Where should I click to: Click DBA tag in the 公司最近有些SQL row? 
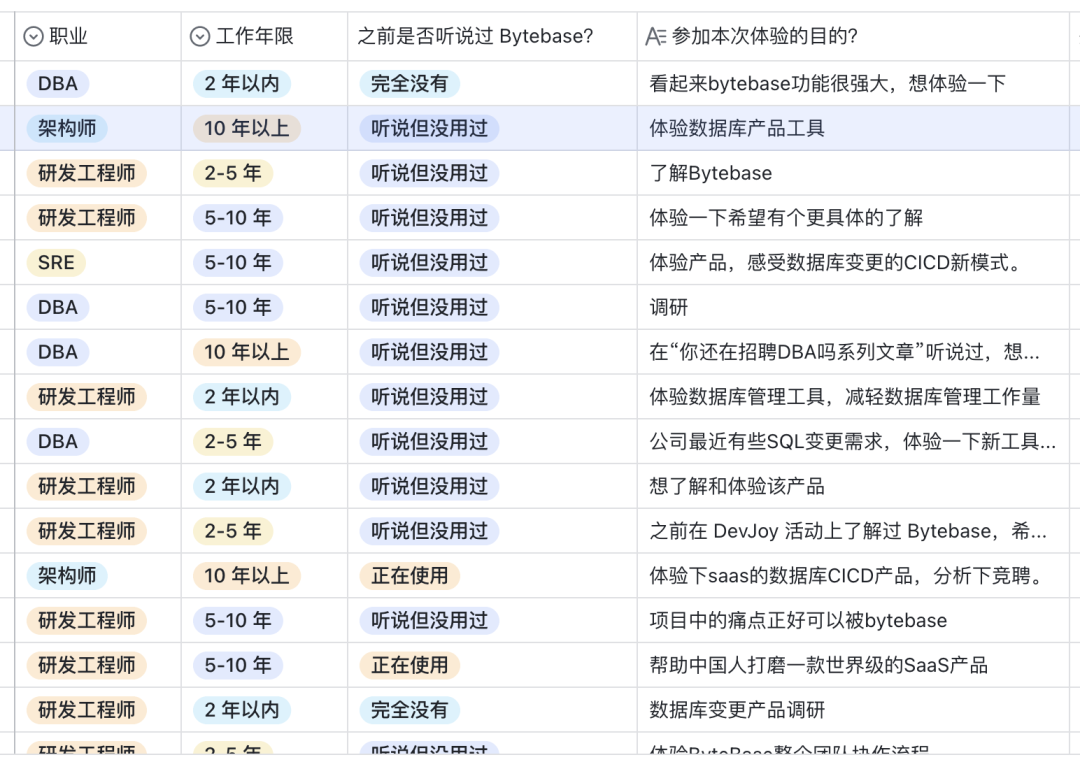coord(58,442)
